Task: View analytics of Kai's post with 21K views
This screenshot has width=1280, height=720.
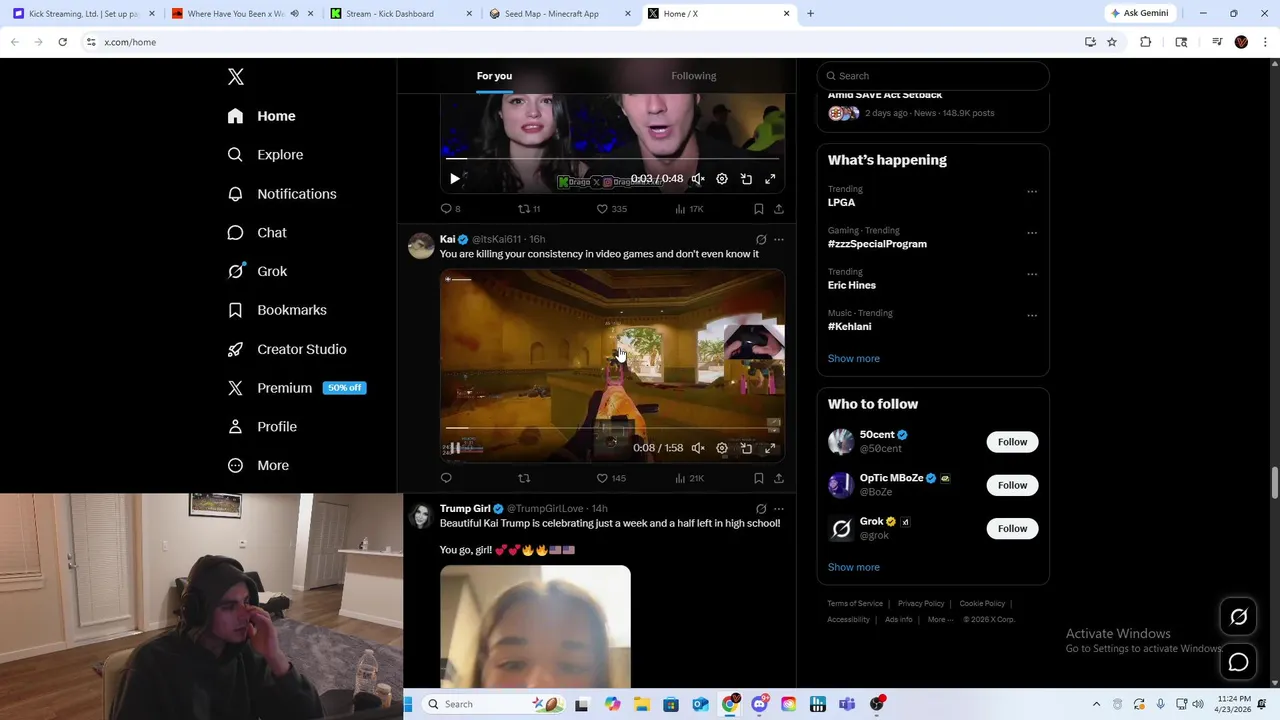Action: [689, 478]
